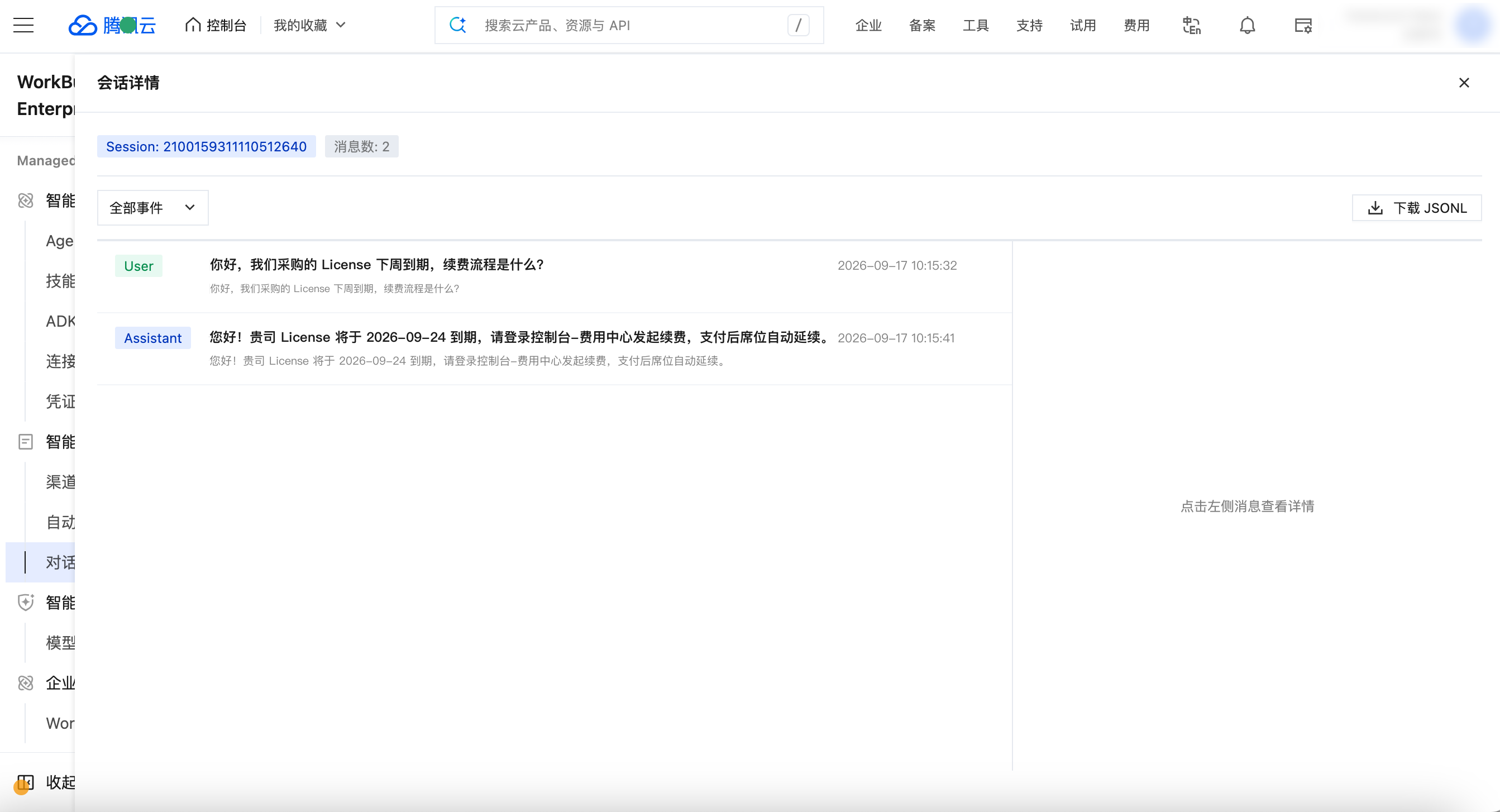Select the ADK sidebar item

60,321
